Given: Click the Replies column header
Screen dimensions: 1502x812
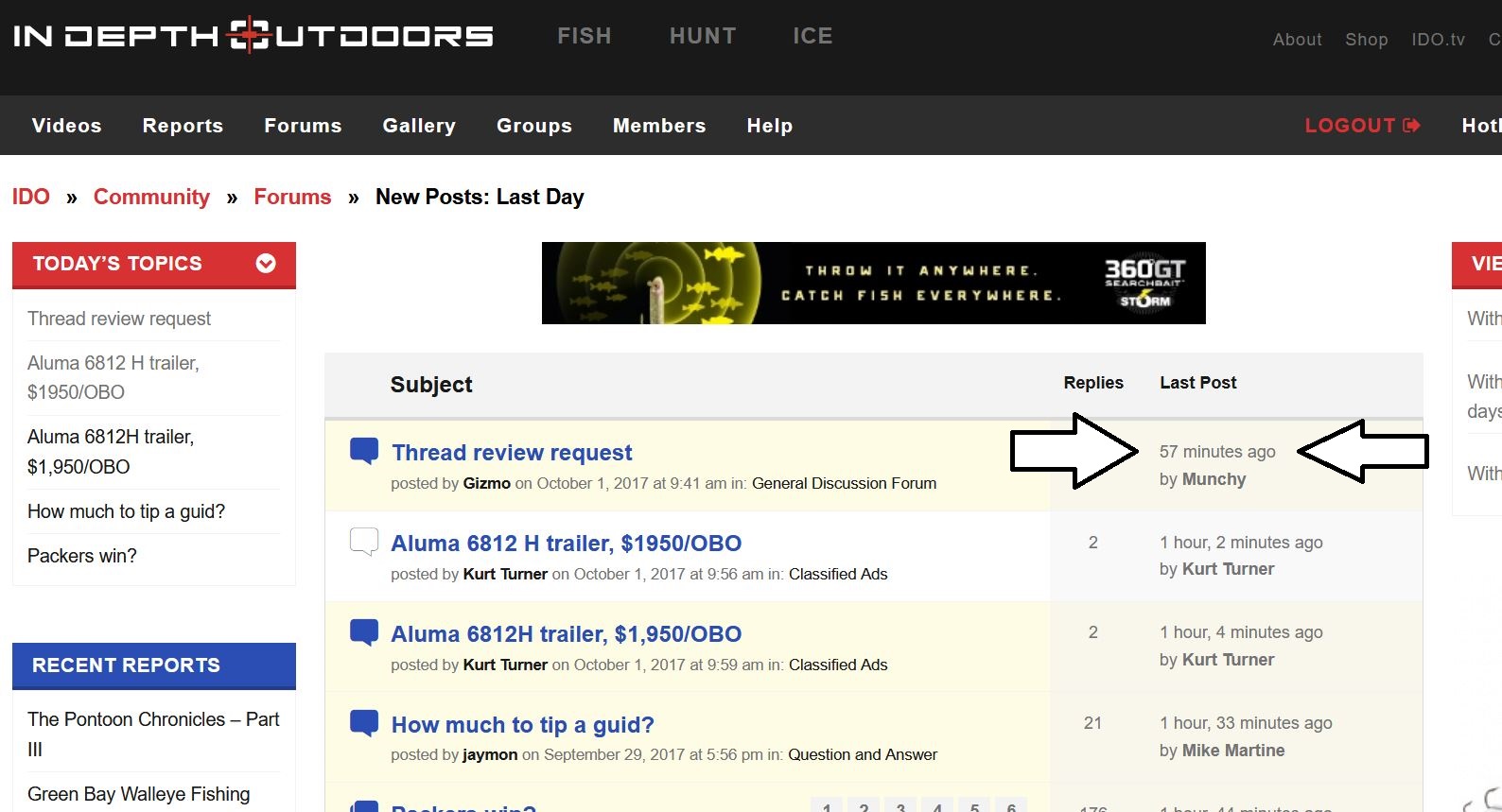Looking at the screenshot, I should pos(1093,383).
